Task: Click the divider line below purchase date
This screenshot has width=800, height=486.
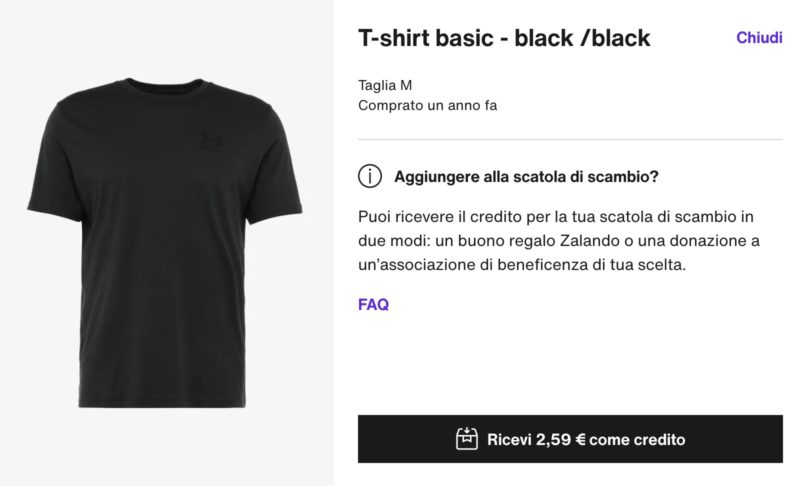Action: tap(570, 139)
